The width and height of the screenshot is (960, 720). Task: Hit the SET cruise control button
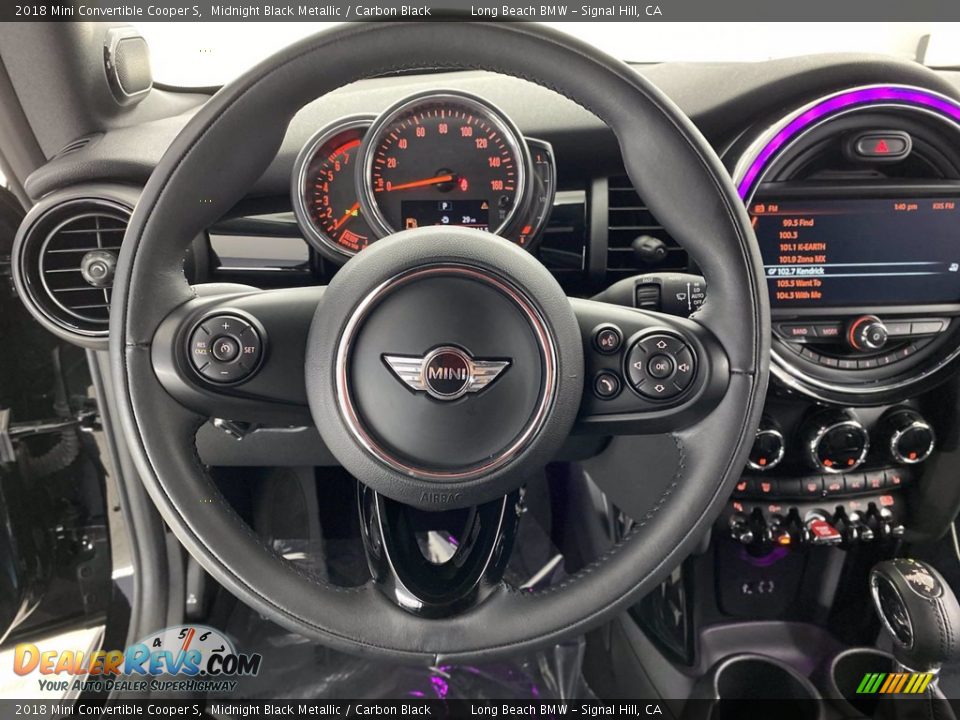tap(249, 350)
